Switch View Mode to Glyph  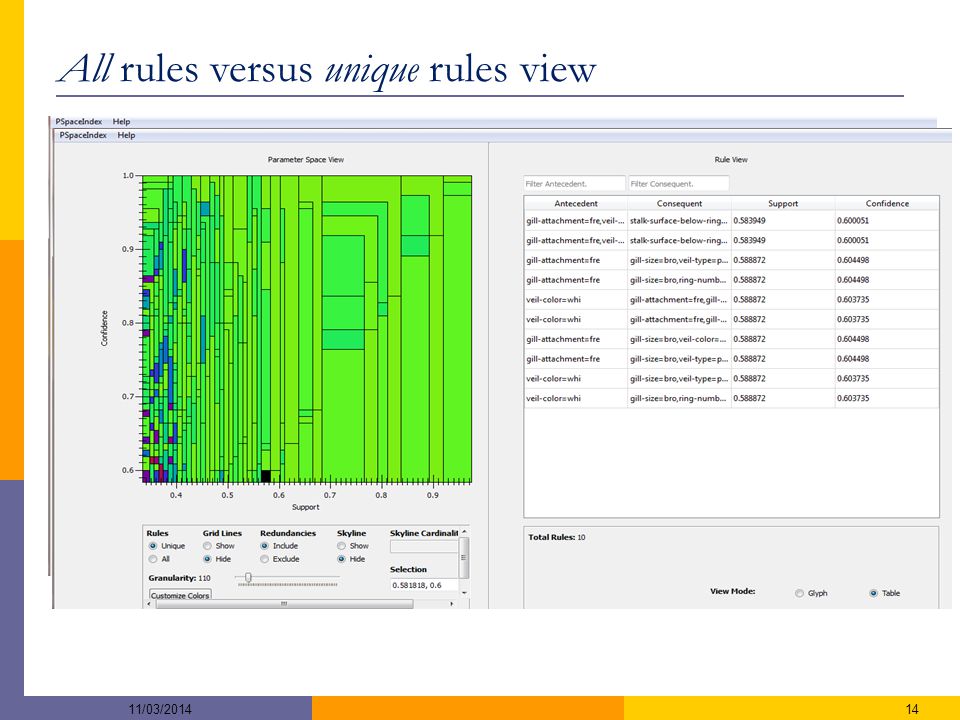pos(799,593)
